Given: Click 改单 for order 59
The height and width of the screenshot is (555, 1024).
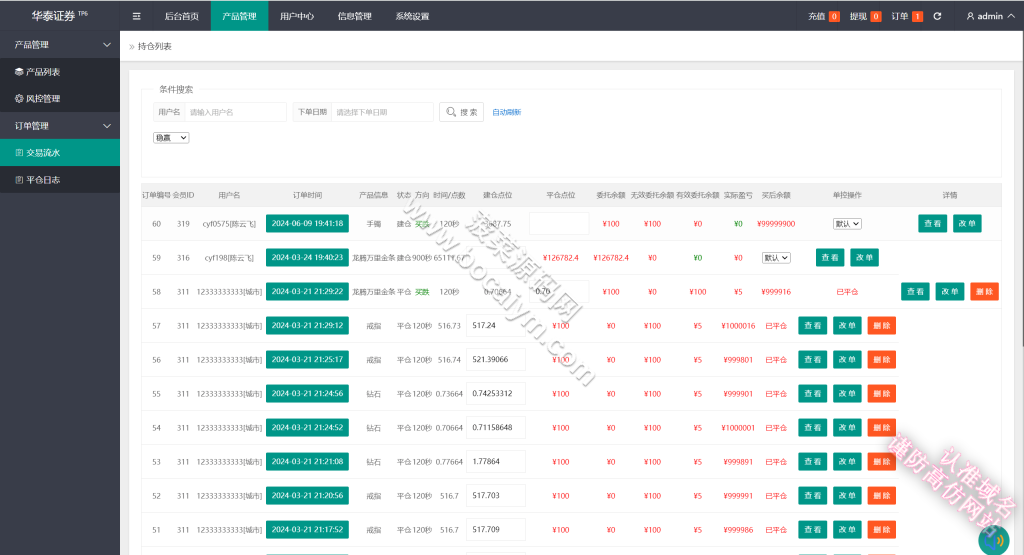Looking at the screenshot, I should click(x=865, y=258).
